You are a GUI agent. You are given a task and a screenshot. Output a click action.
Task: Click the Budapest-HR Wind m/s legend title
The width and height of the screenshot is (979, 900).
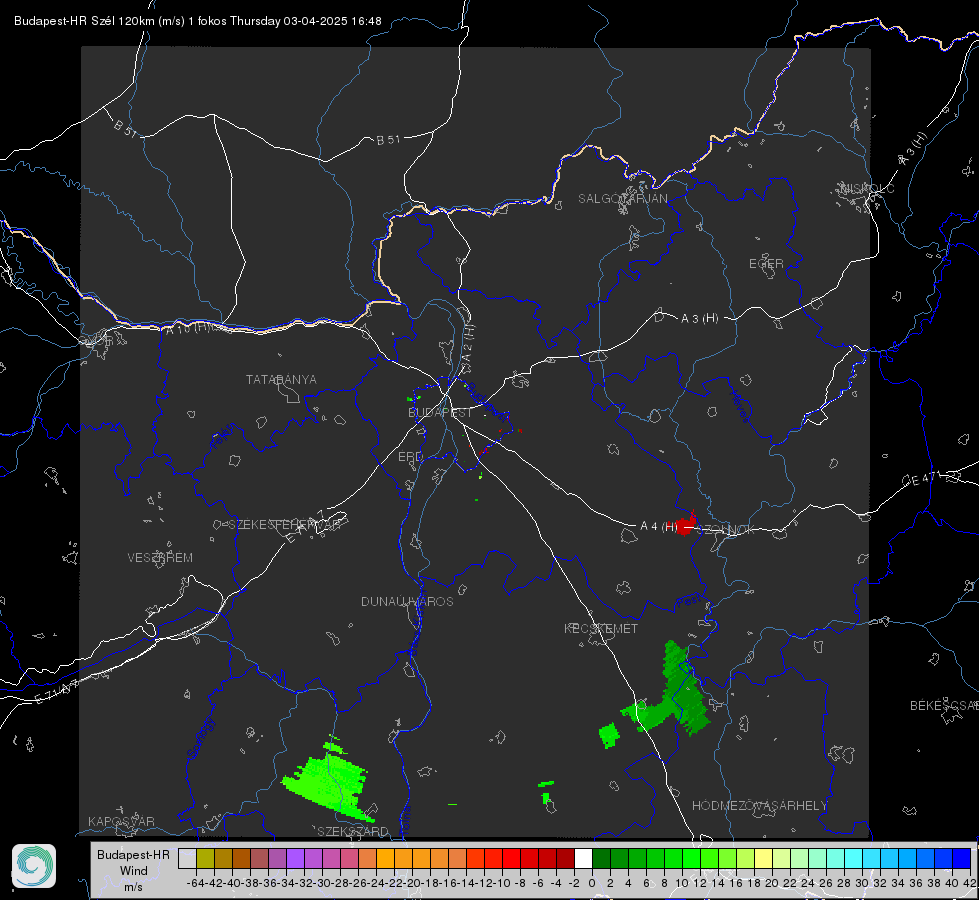(133, 871)
